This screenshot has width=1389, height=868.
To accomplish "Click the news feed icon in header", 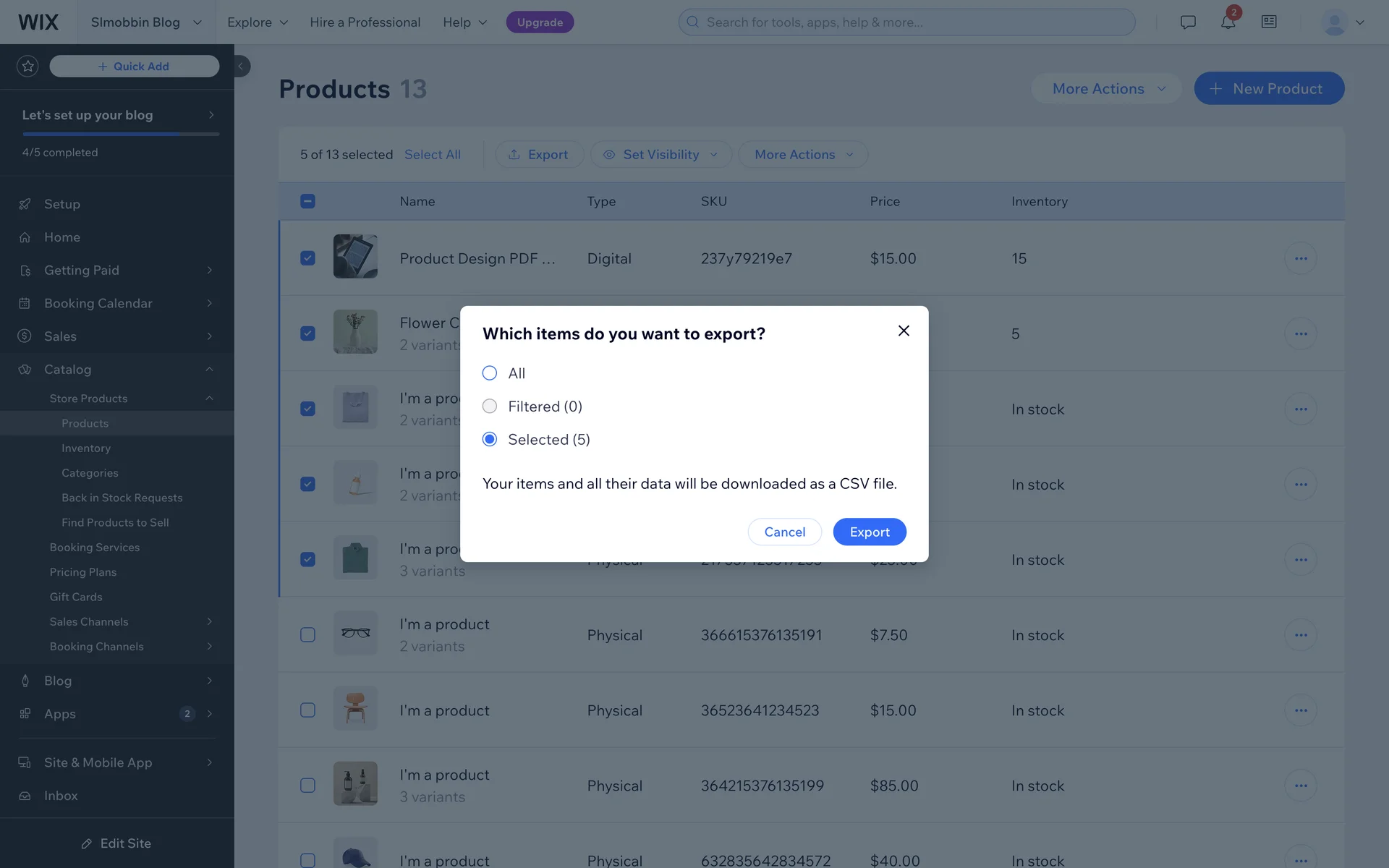I will [1269, 22].
